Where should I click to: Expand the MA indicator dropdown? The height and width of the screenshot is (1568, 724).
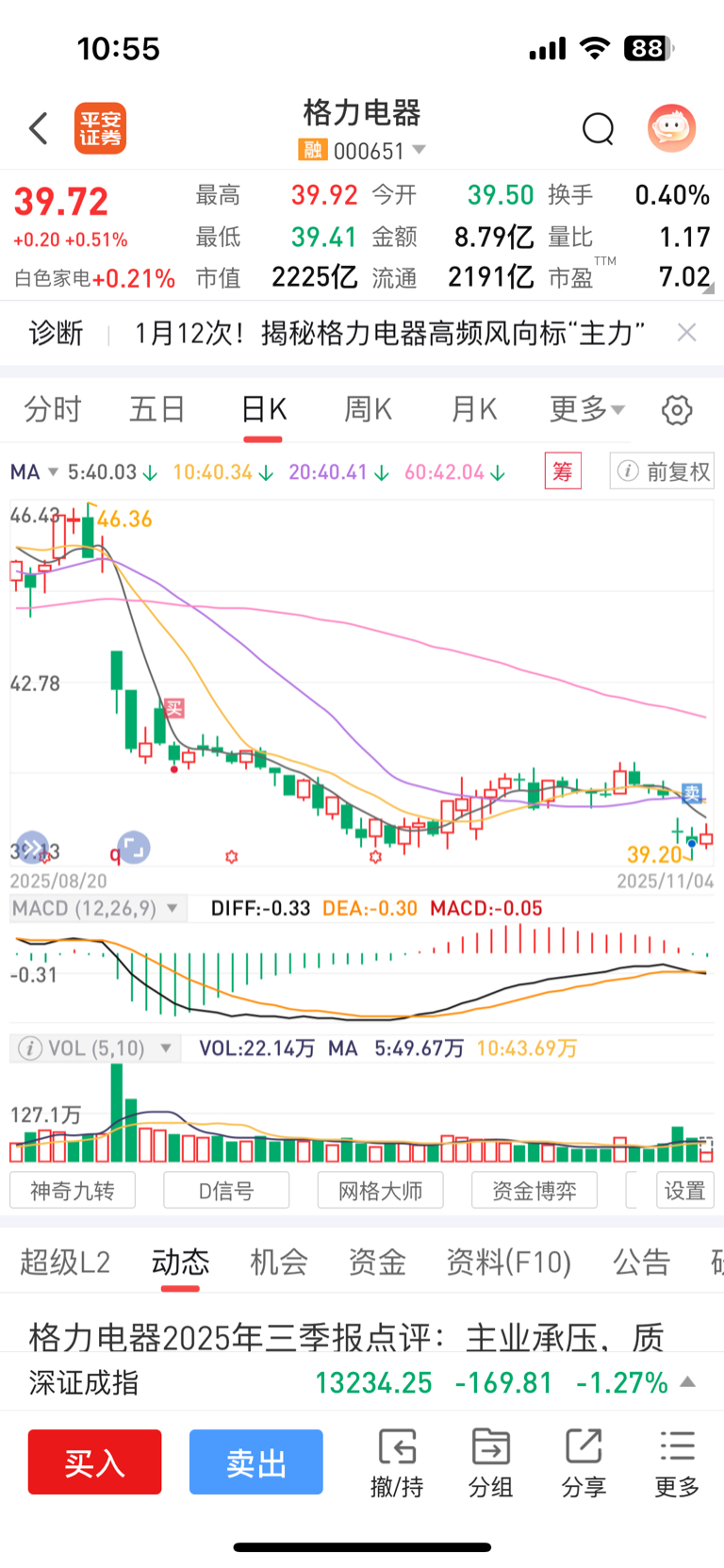pyautogui.click(x=35, y=471)
